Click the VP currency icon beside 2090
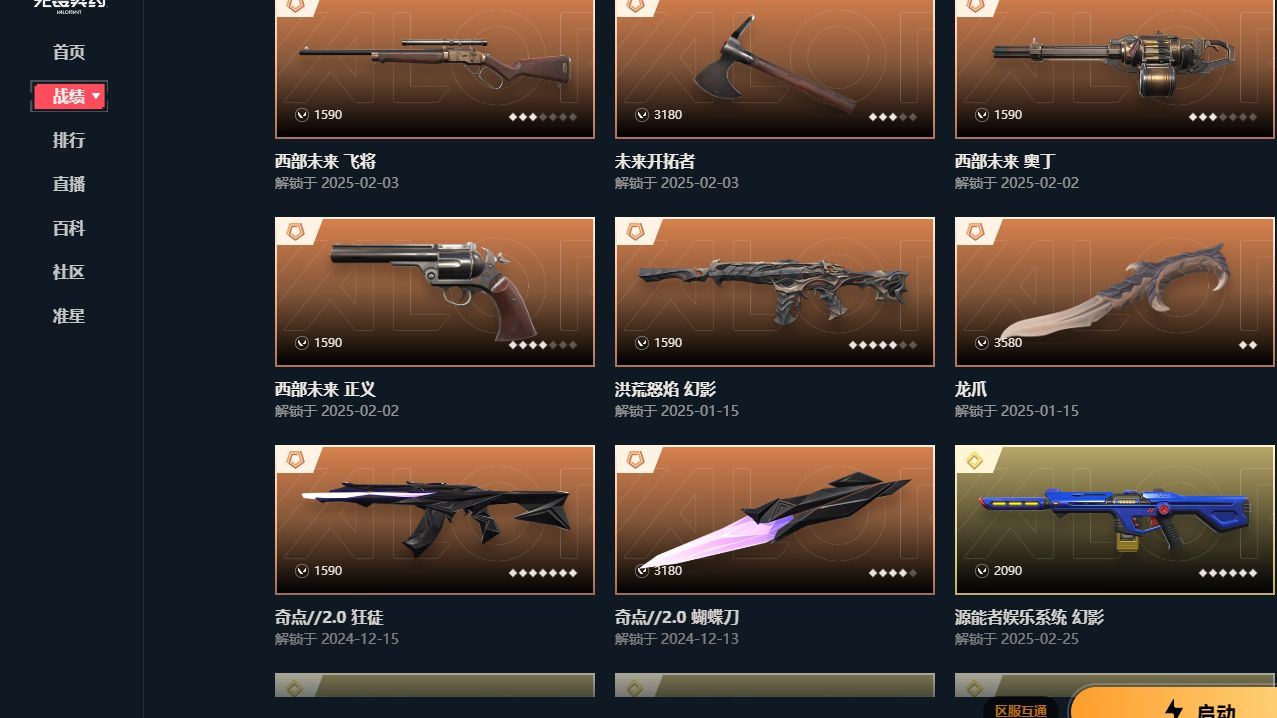The height and width of the screenshot is (718, 1277). pyautogui.click(x=982, y=571)
